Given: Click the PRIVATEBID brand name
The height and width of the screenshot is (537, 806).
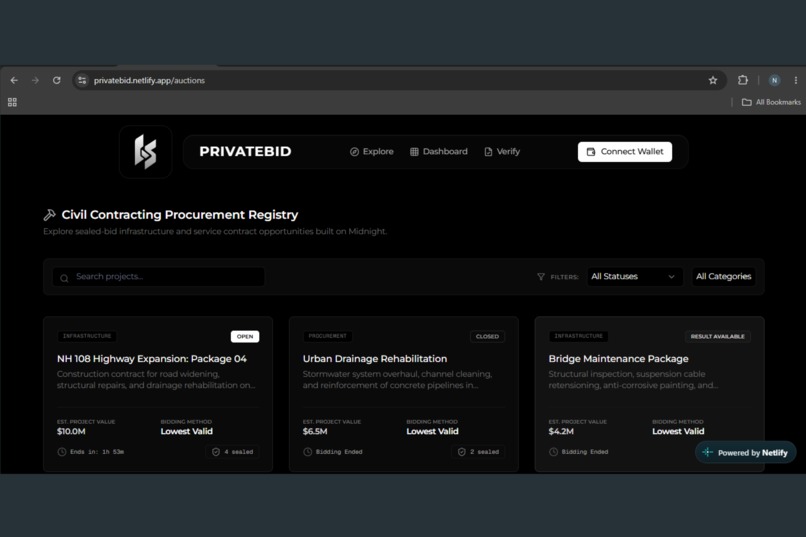Looking at the screenshot, I should (x=245, y=152).
